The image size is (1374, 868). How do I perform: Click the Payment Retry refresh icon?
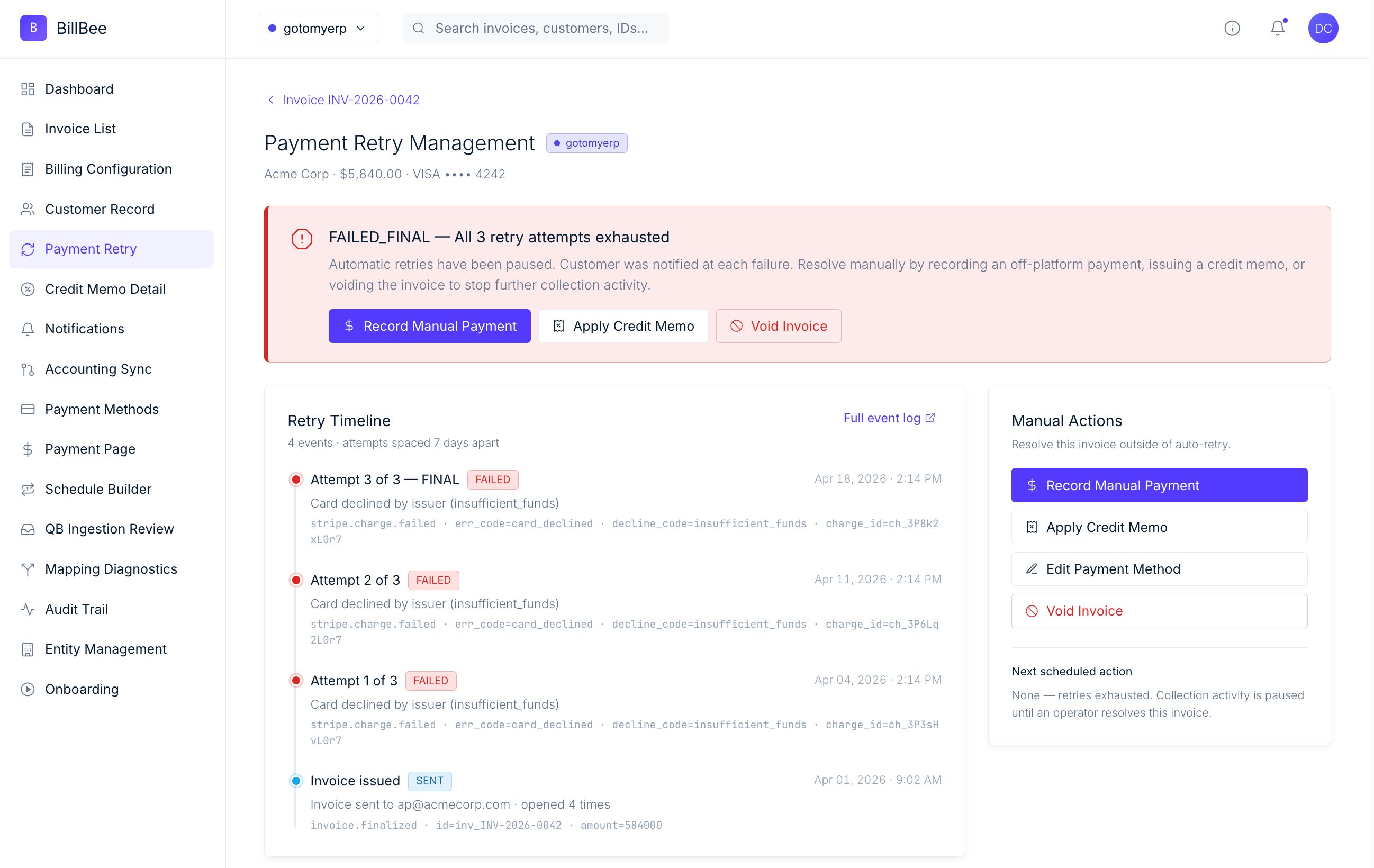coord(28,249)
